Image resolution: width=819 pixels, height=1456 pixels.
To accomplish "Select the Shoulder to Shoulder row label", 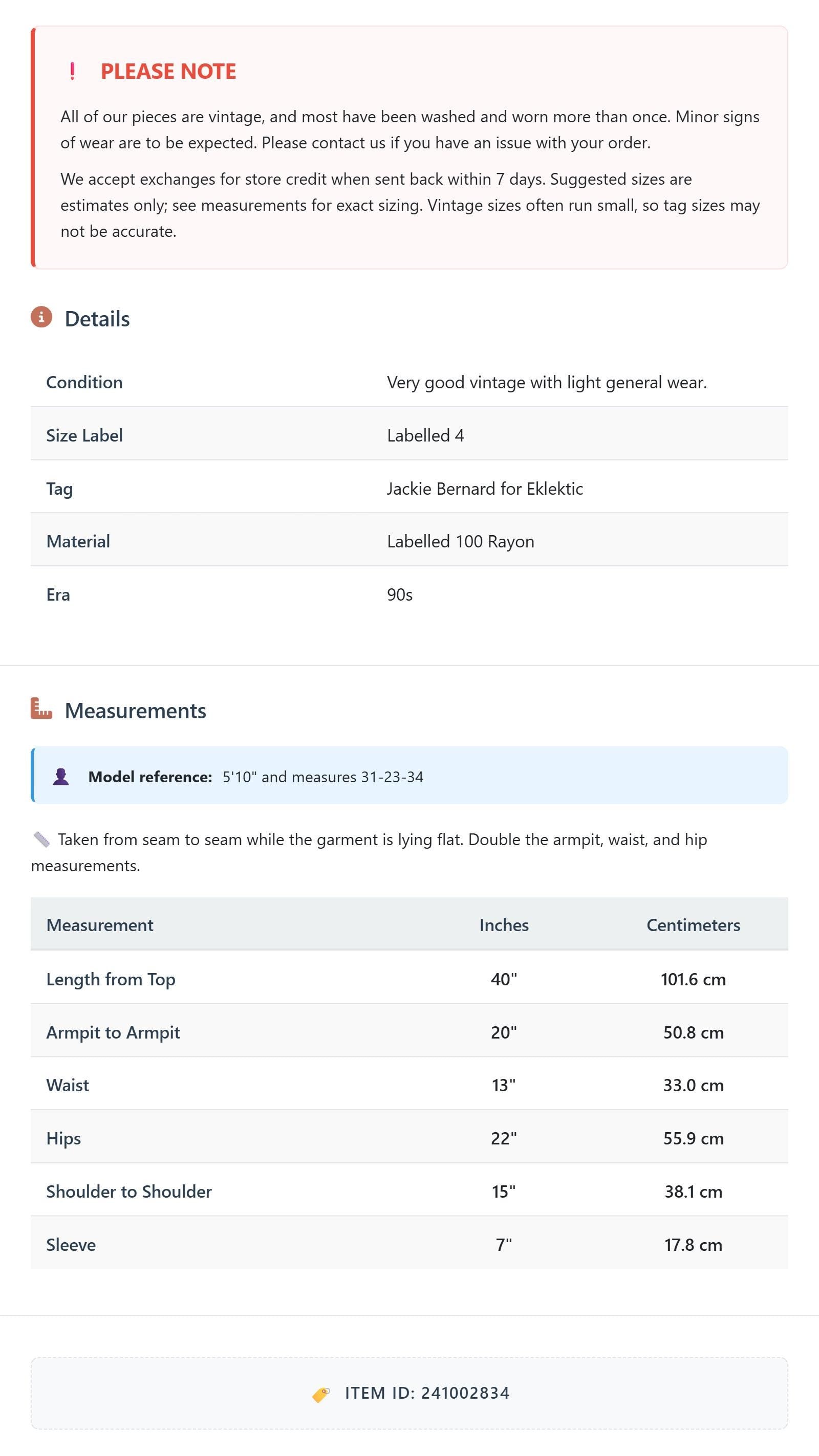I will point(129,1192).
